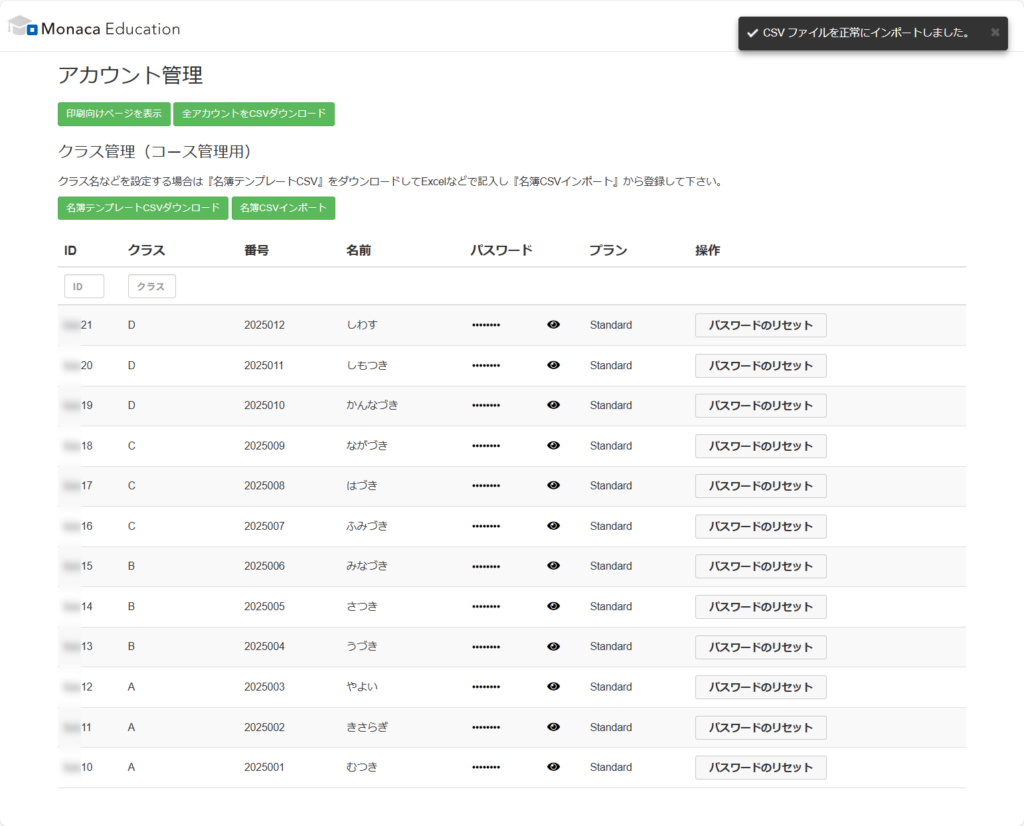
Task: Click masked password dots for むつき
Action: click(486, 767)
